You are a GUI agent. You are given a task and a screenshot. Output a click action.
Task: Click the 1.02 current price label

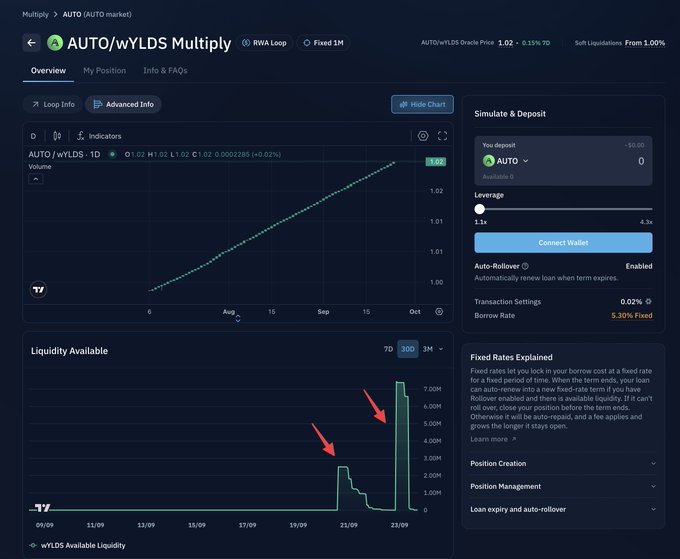click(436, 162)
